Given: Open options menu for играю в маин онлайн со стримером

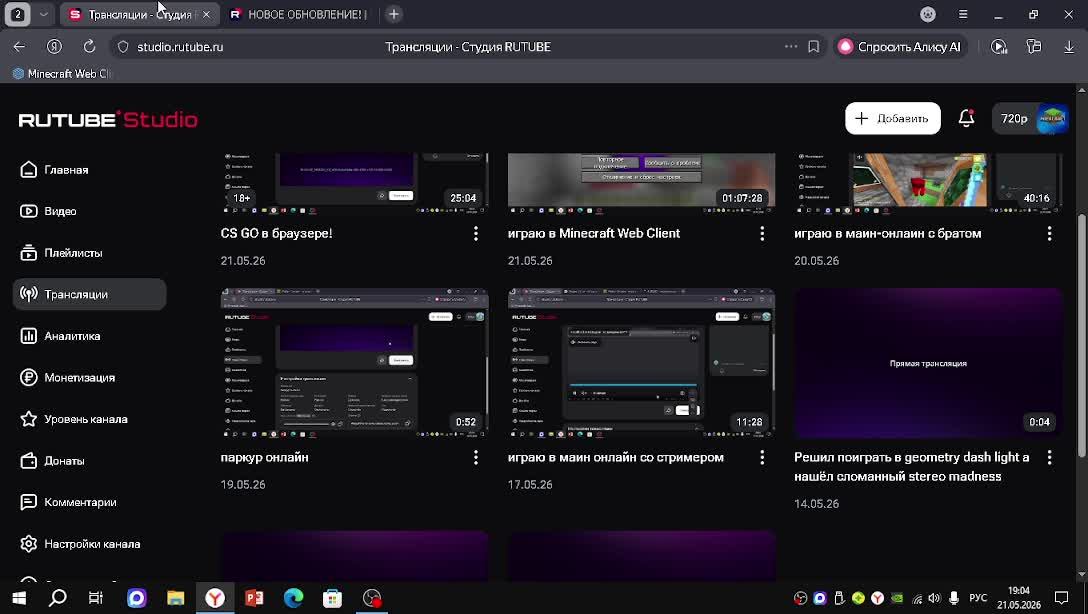Looking at the screenshot, I should pos(763,457).
